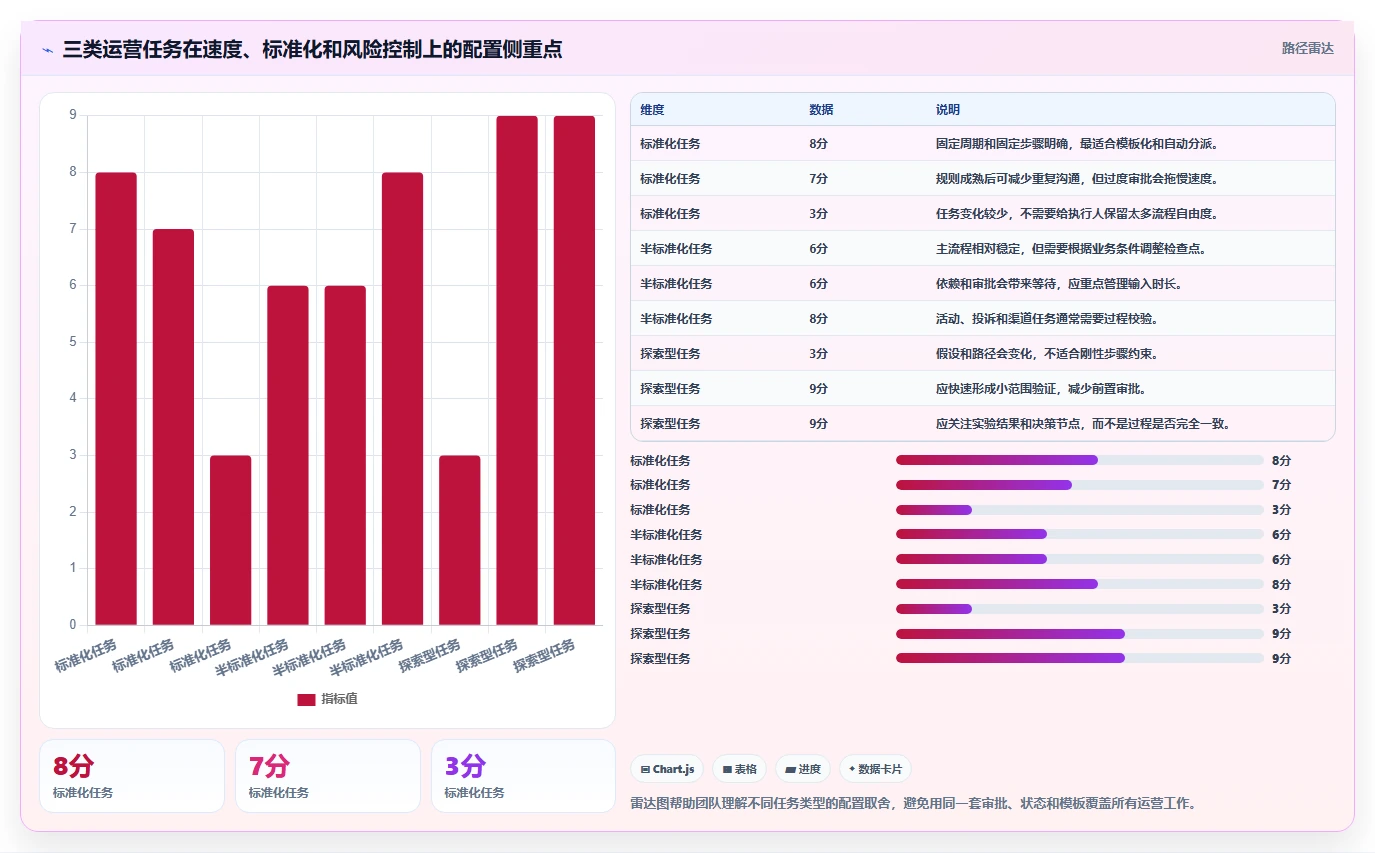Click the 表格 tag pill

[740, 769]
